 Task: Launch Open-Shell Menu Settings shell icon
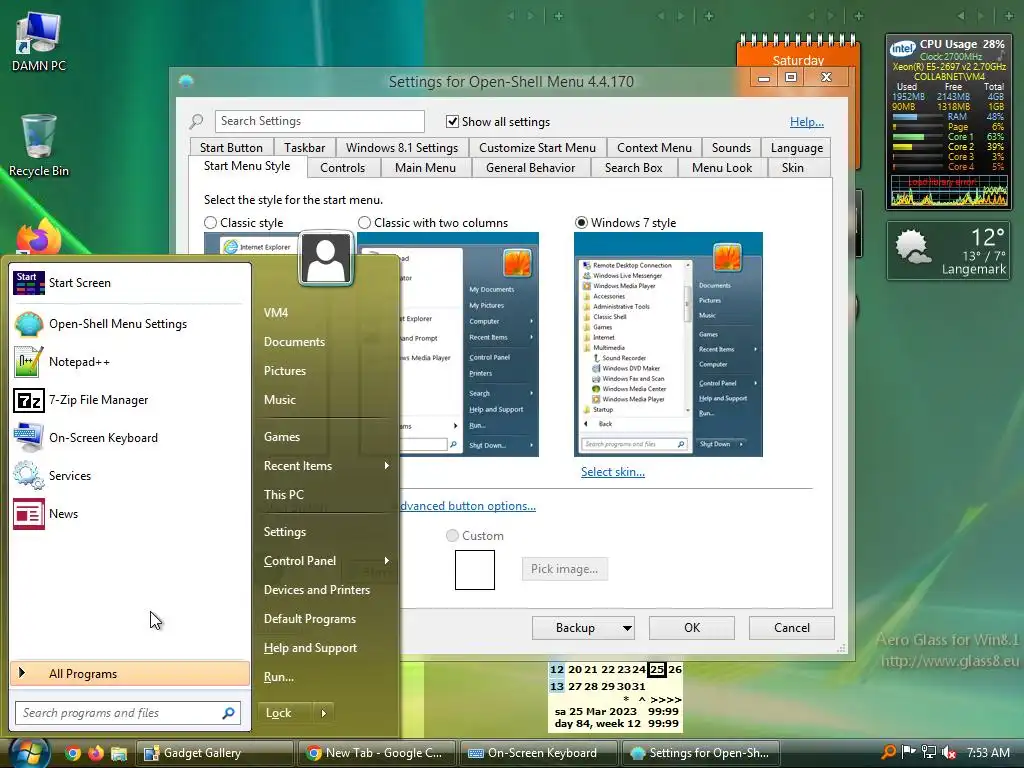tap(29, 324)
